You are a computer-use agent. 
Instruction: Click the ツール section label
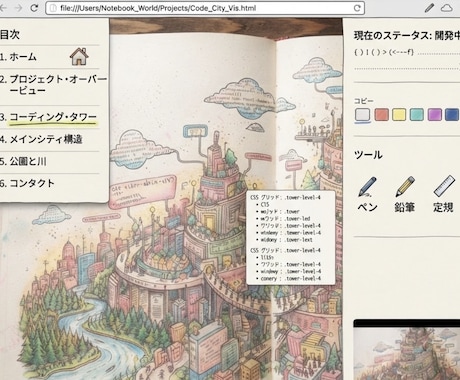click(x=368, y=155)
